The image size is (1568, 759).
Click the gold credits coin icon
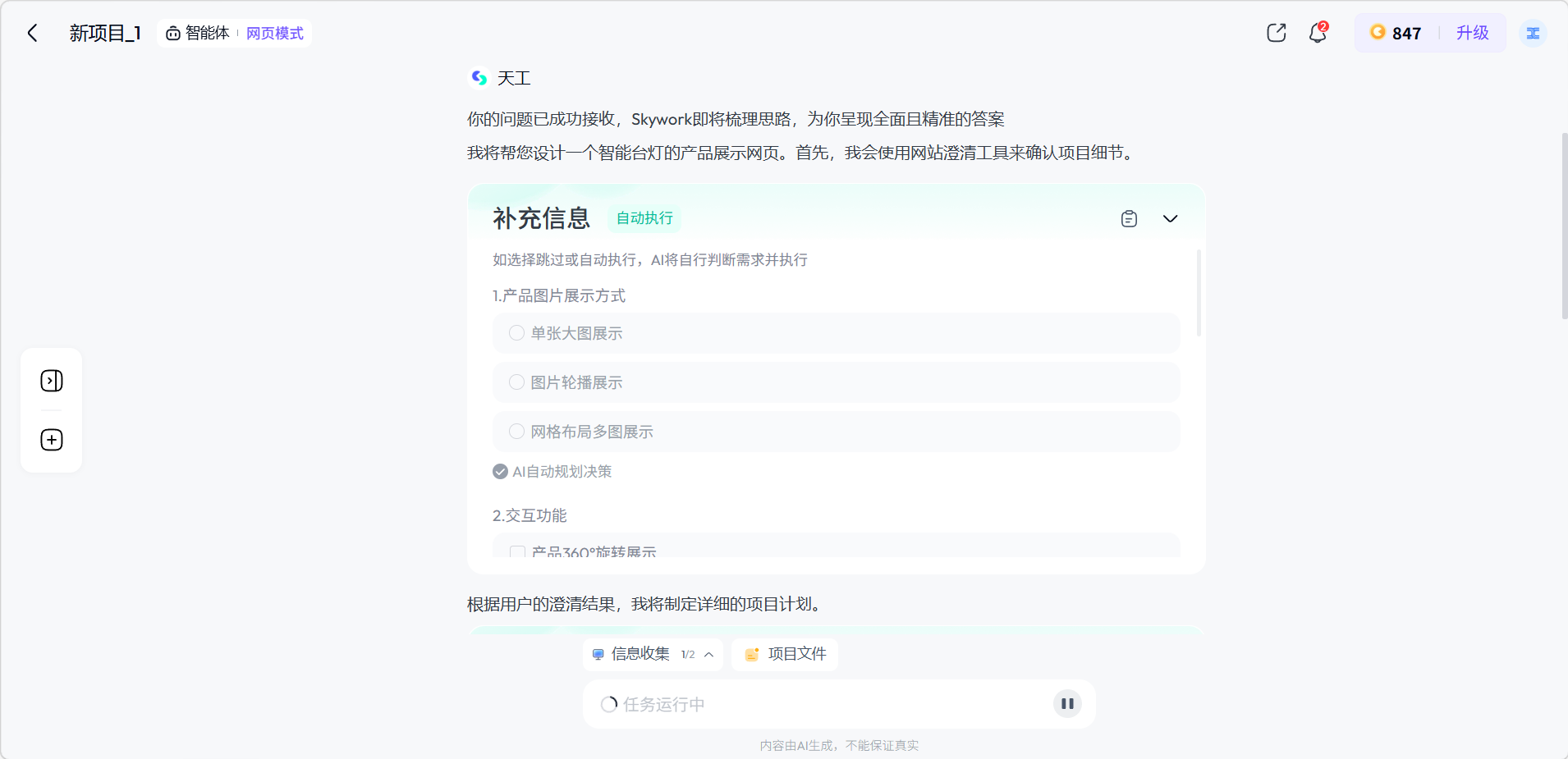(x=1378, y=33)
